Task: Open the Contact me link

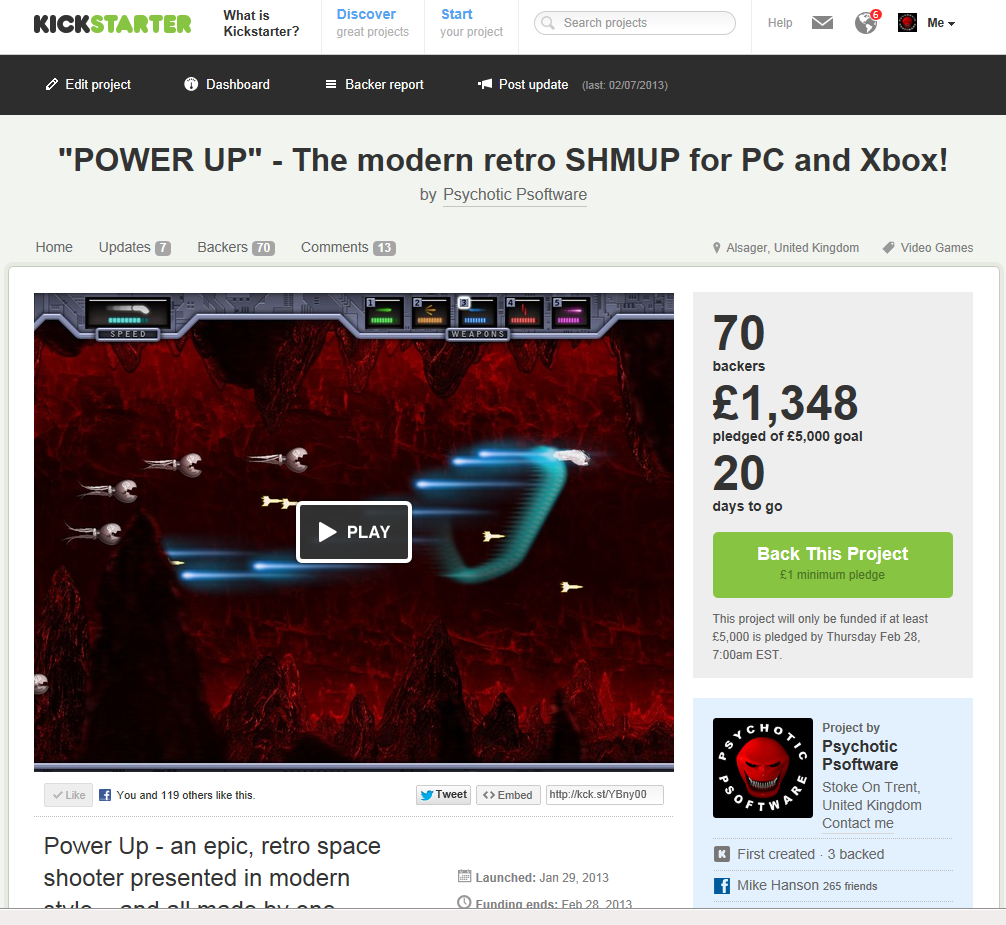Action: pos(858,823)
